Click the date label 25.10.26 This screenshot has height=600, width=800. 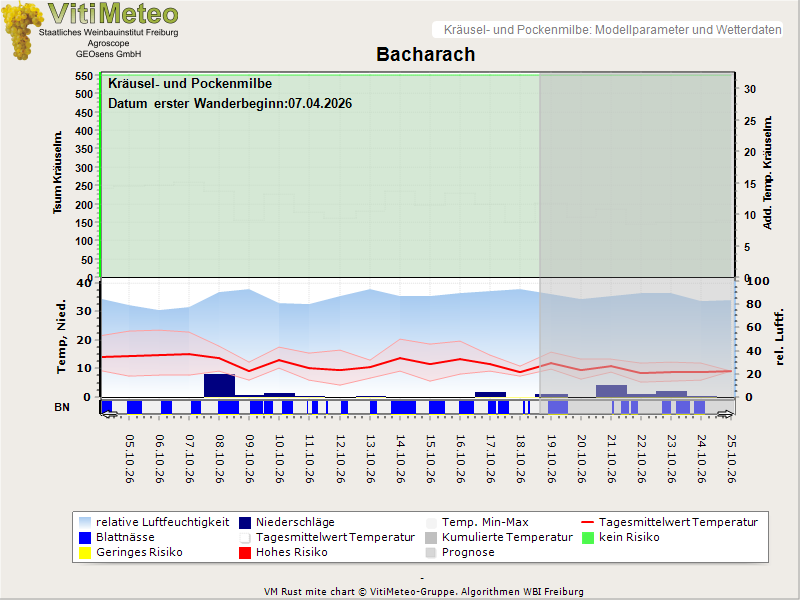click(x=732, y=459)
